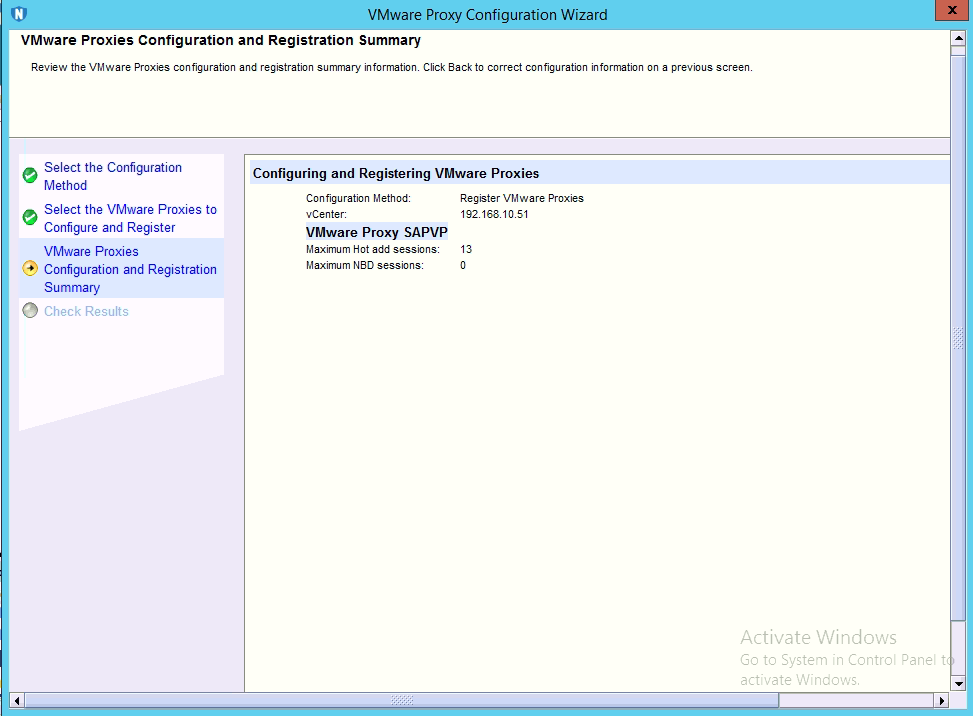The width and height of the screenshot is (973, 716).
Task: Go to Select the Configuration Method step
Action: [x=112, y=176]
